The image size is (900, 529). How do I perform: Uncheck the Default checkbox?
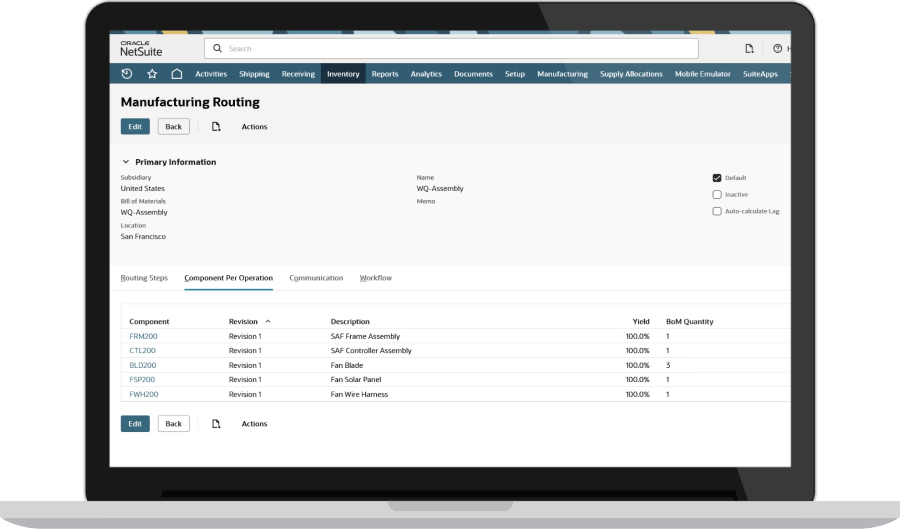717,178
